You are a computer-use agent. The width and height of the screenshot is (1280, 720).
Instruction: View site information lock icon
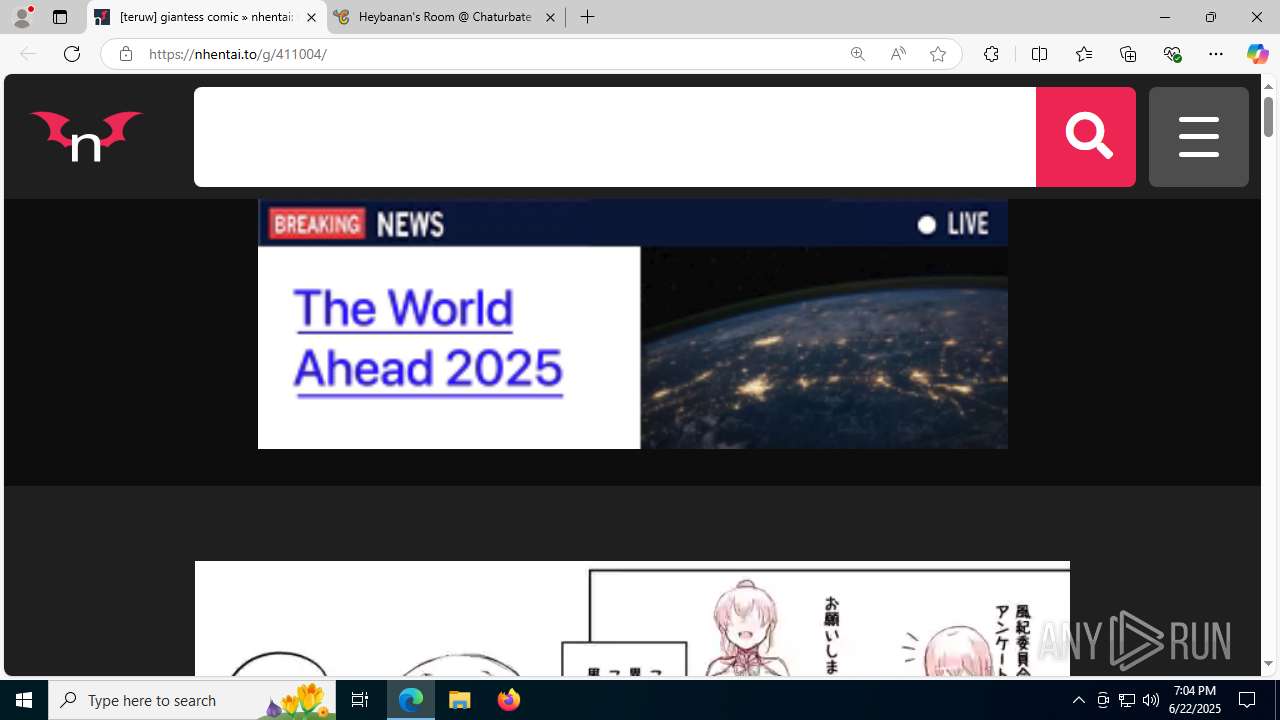tap(125, 54)
